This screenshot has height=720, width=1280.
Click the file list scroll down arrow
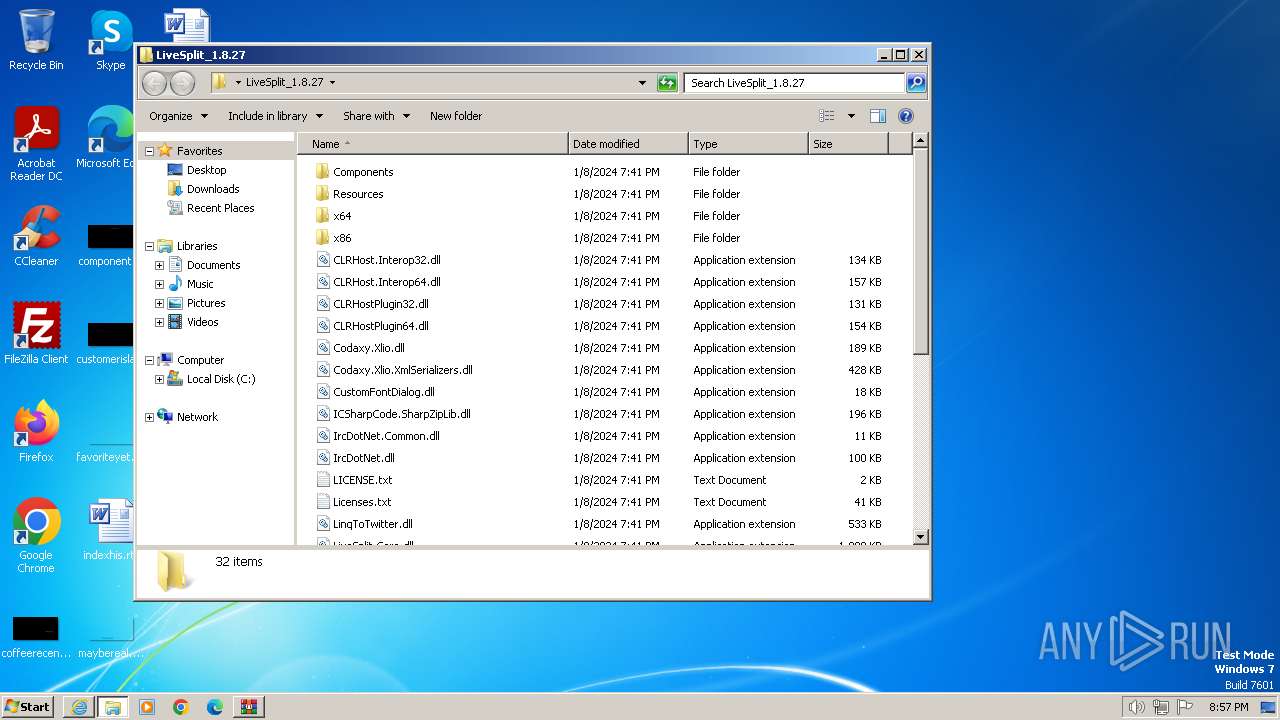[x=921, y=537]
